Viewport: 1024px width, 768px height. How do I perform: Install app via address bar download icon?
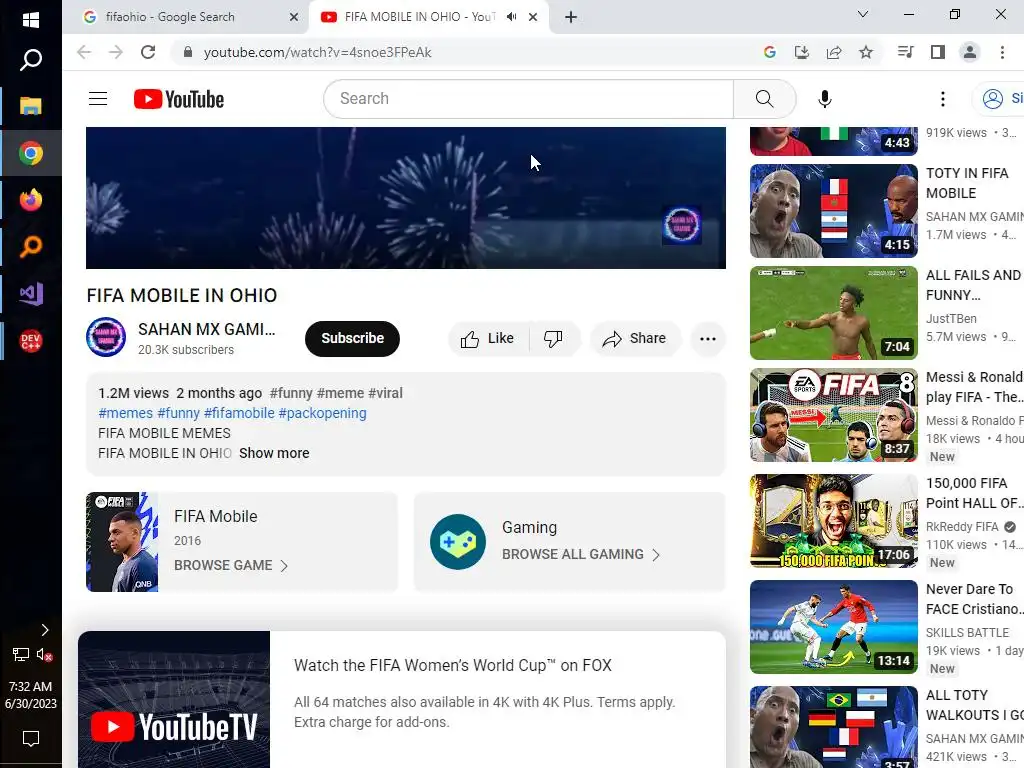(x=802, y=52)
